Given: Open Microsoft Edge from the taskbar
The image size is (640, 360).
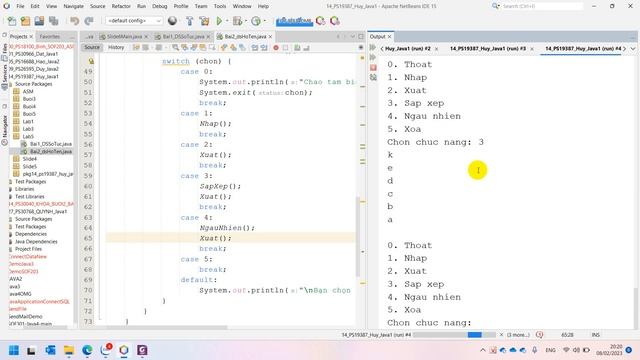Looking at the screenshot, I should [x=87, y=350].
